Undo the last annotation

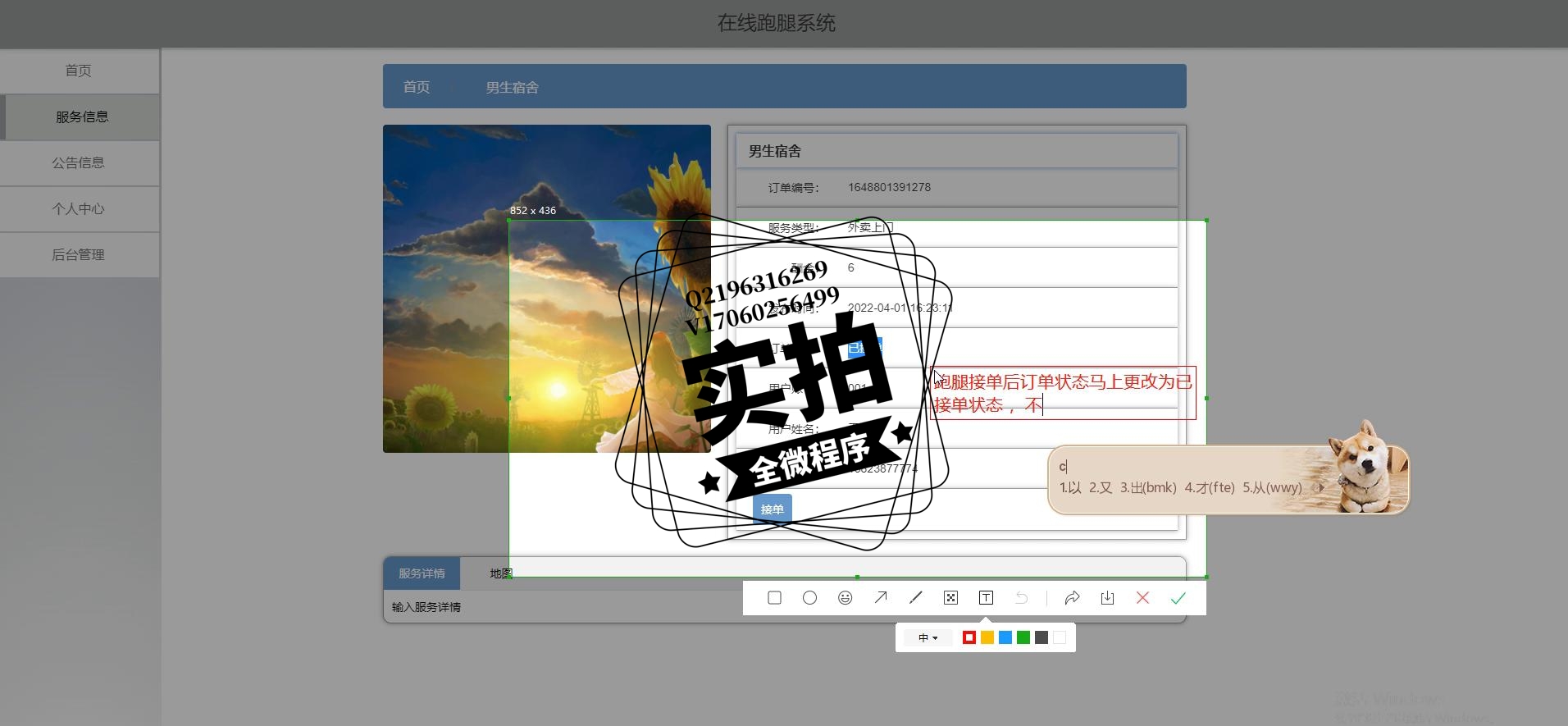(x=1021, y=598)
